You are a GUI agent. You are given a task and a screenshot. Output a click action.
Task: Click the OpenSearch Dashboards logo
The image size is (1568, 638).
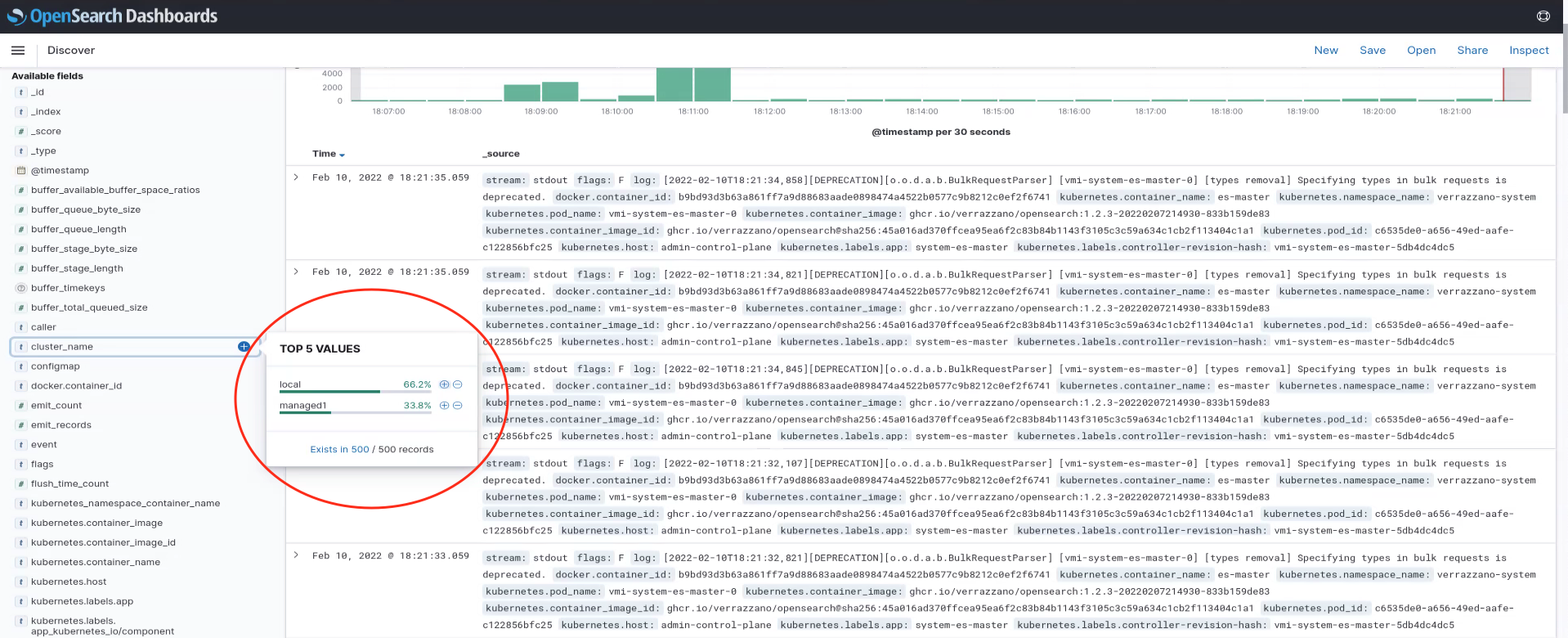click(112, 16)
